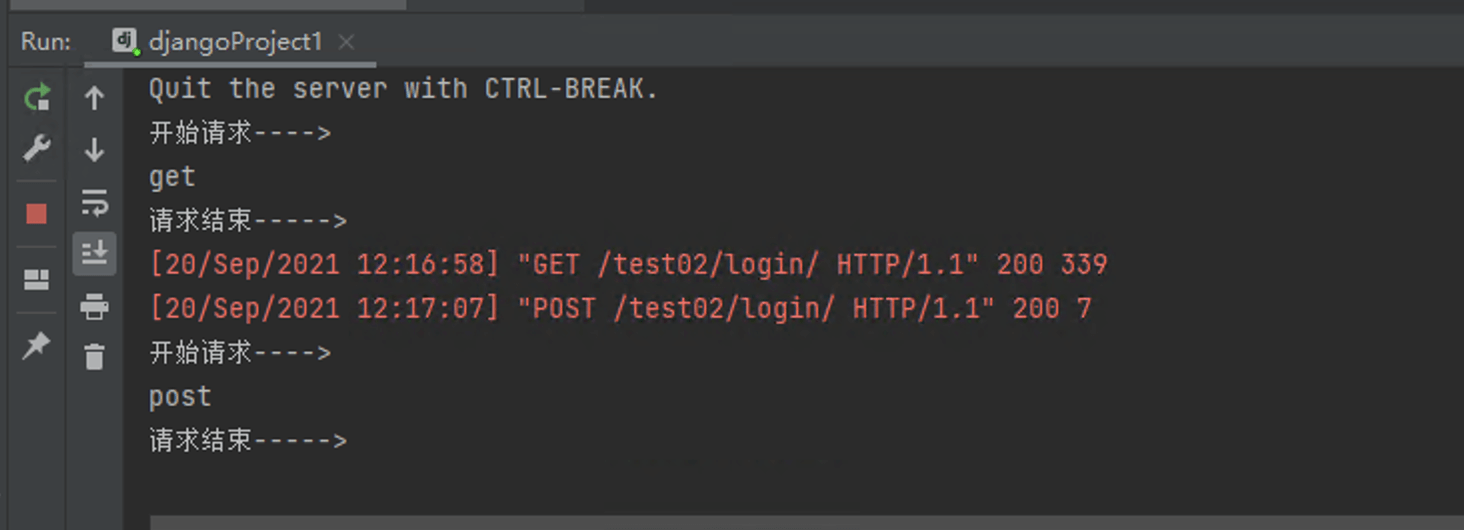The height and width of the screenshot is (530, 1464).
Task: Toggle scroll to end of console
Action: 94,254
